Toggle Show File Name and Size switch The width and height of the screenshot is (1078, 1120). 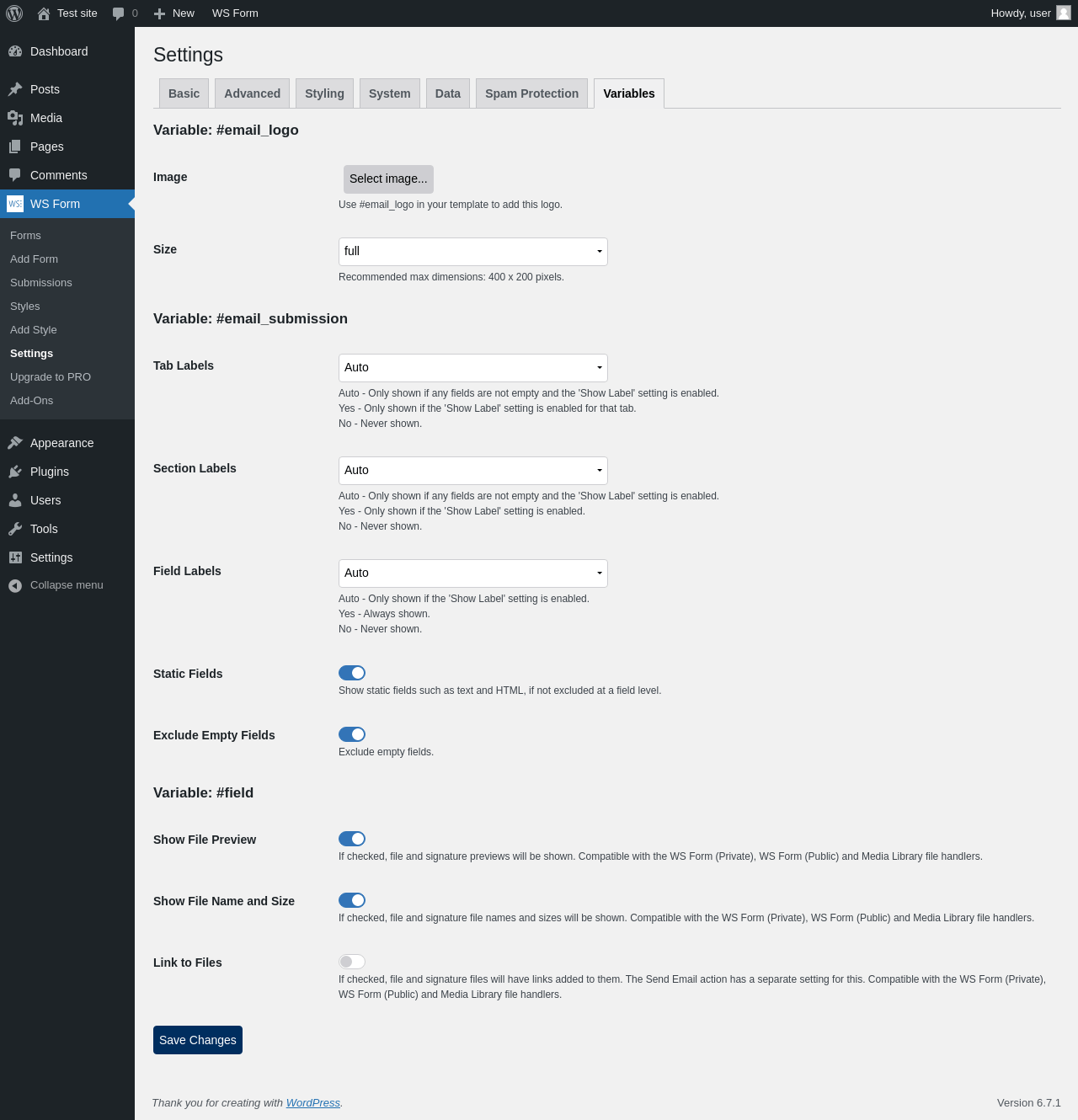click(x=352, y=900)
